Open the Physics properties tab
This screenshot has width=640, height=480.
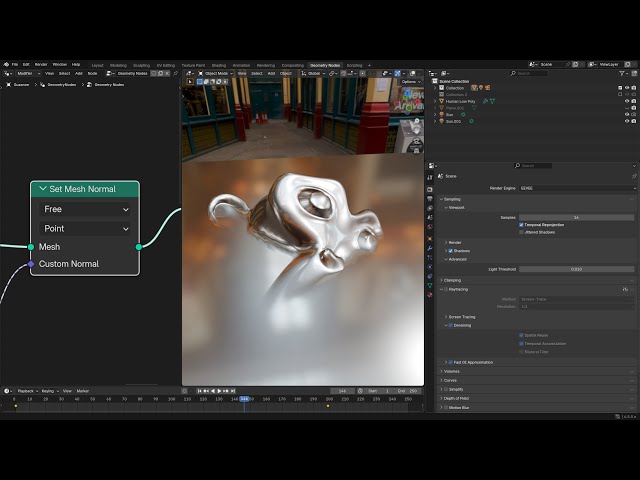pyautogui.click(x=430, y=267)
